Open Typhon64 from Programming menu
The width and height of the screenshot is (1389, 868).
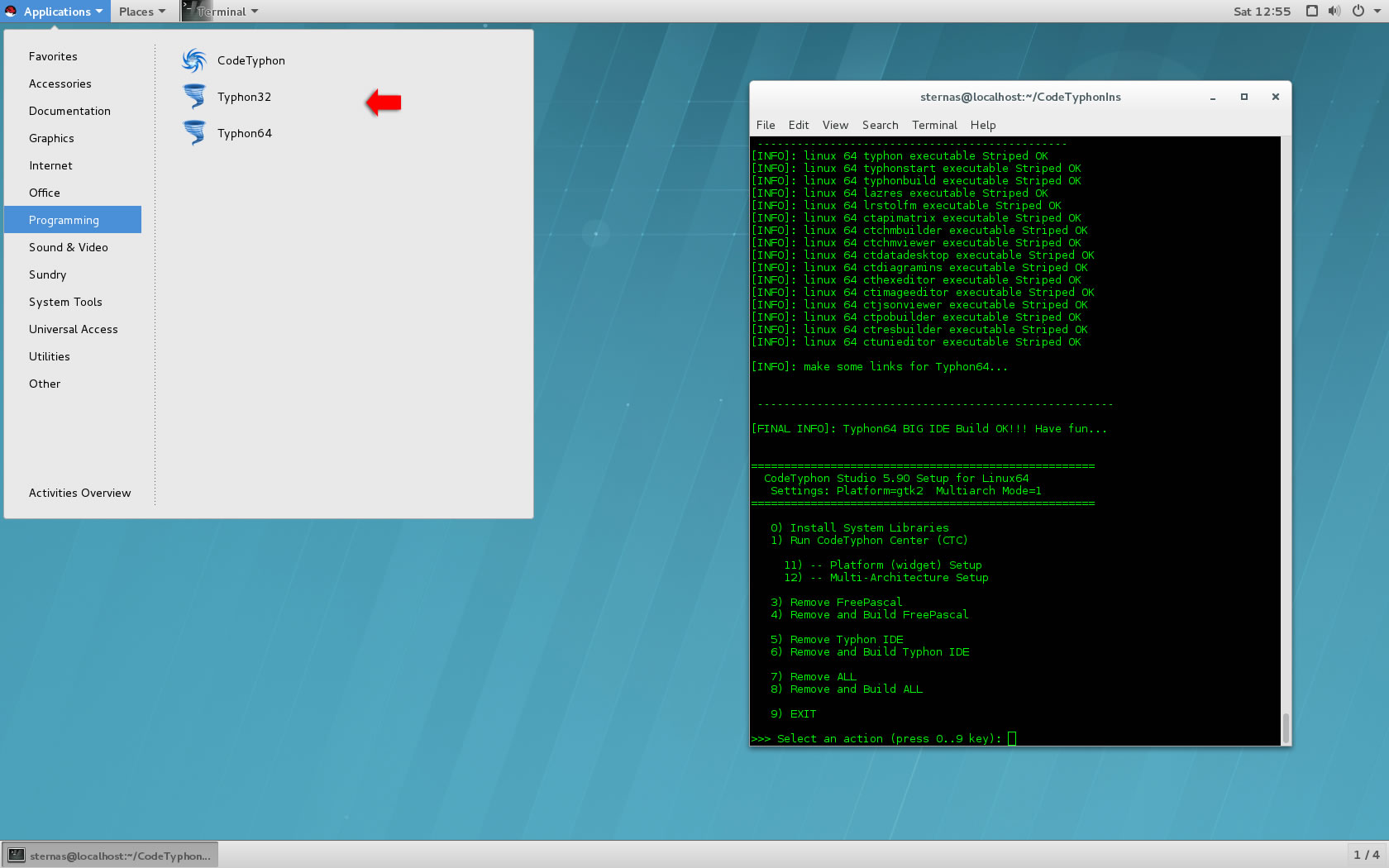pos(244,133)
